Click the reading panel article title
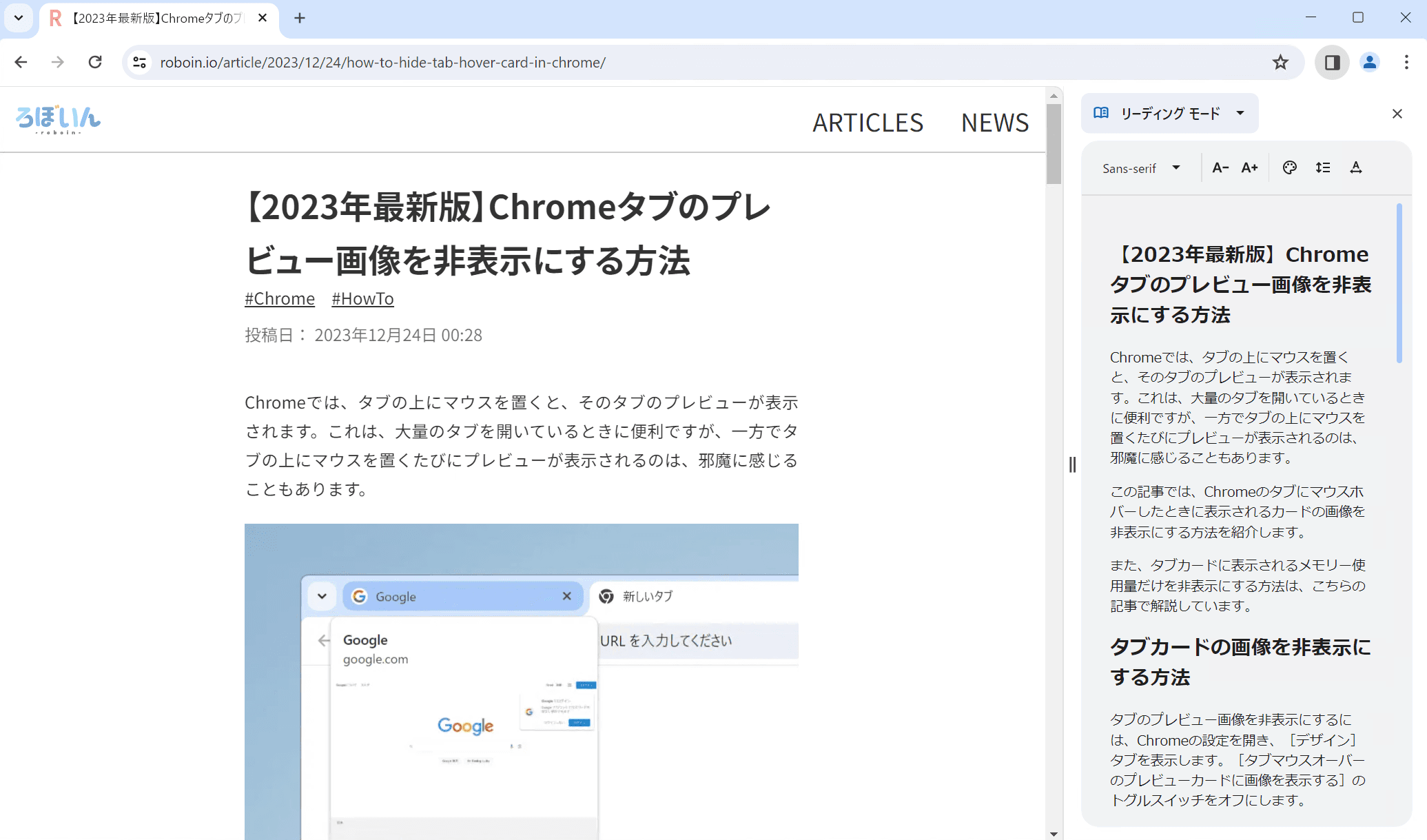Image resolution: width=1427 pixels, height=840 pixels. [x=1240, y=284]
